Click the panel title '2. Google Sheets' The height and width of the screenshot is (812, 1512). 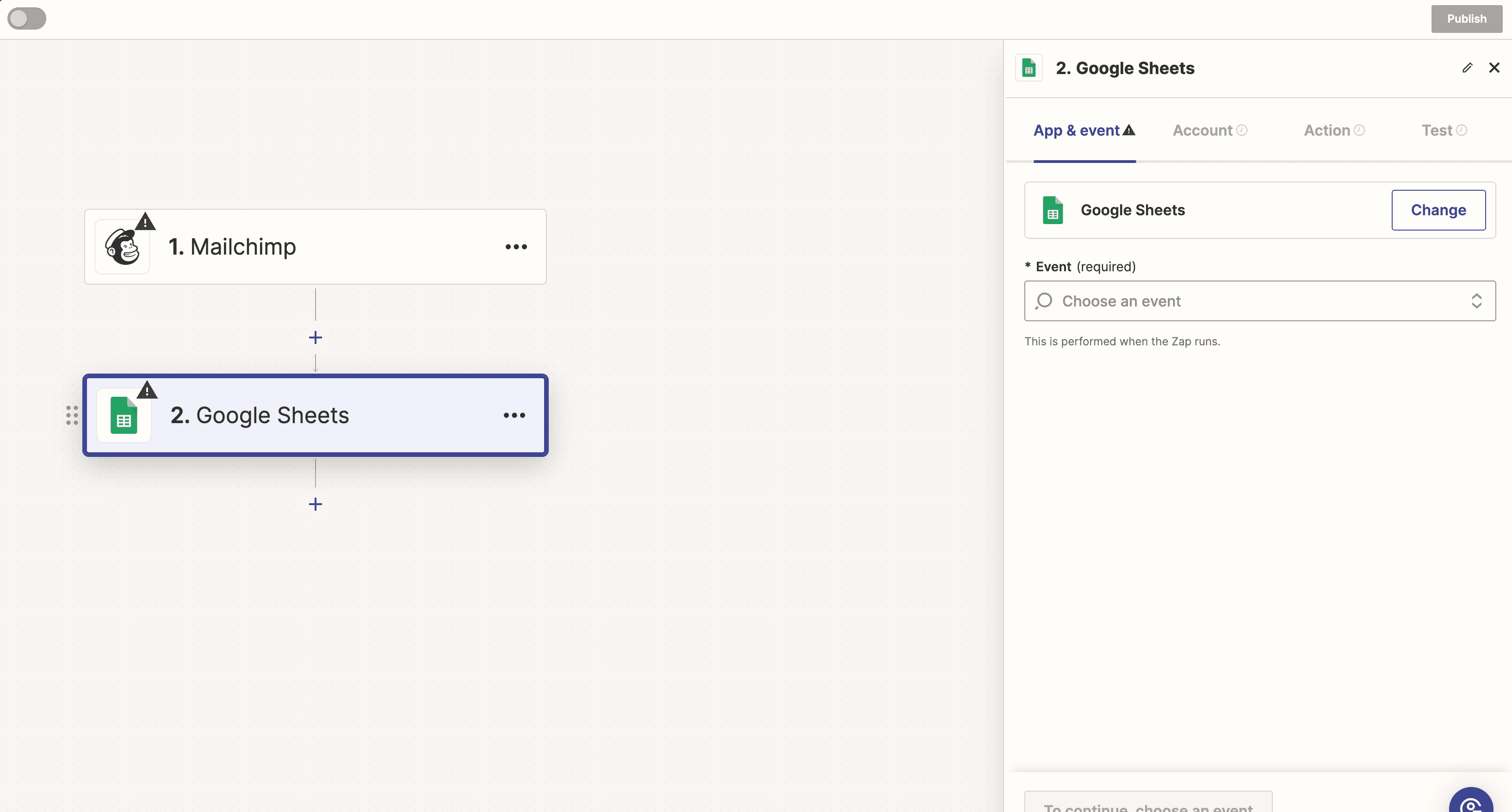[1125, 68]
